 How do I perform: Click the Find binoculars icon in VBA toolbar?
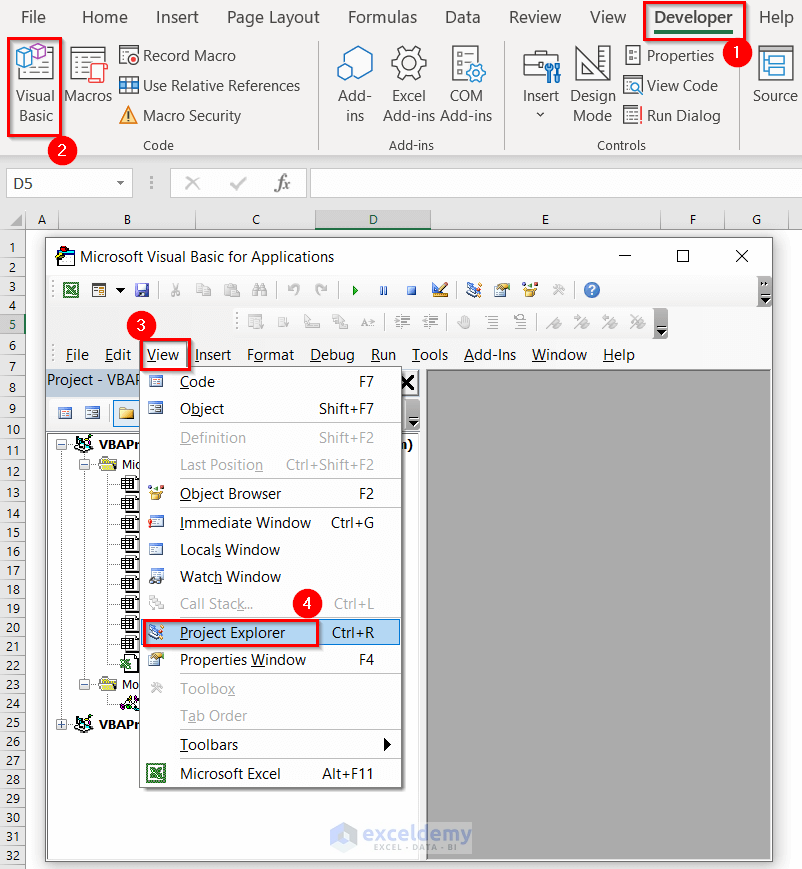pos(259,290)
